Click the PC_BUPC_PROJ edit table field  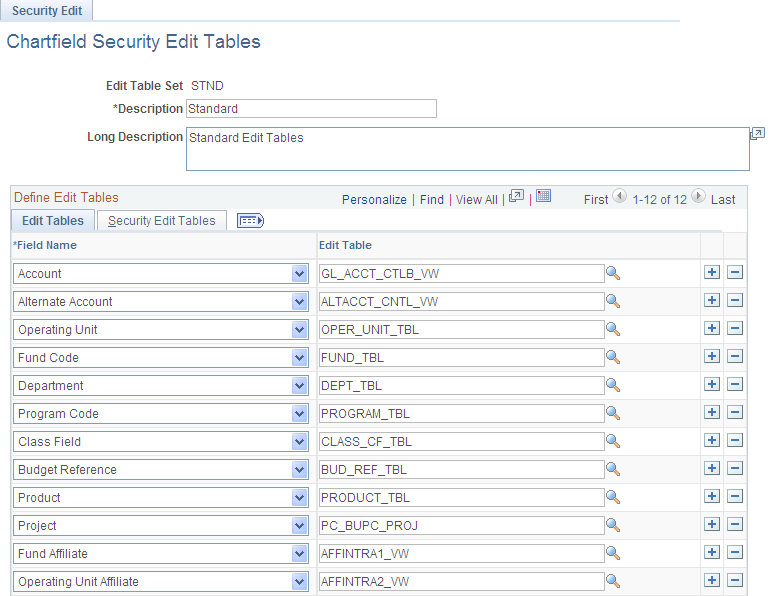point(462,526)
